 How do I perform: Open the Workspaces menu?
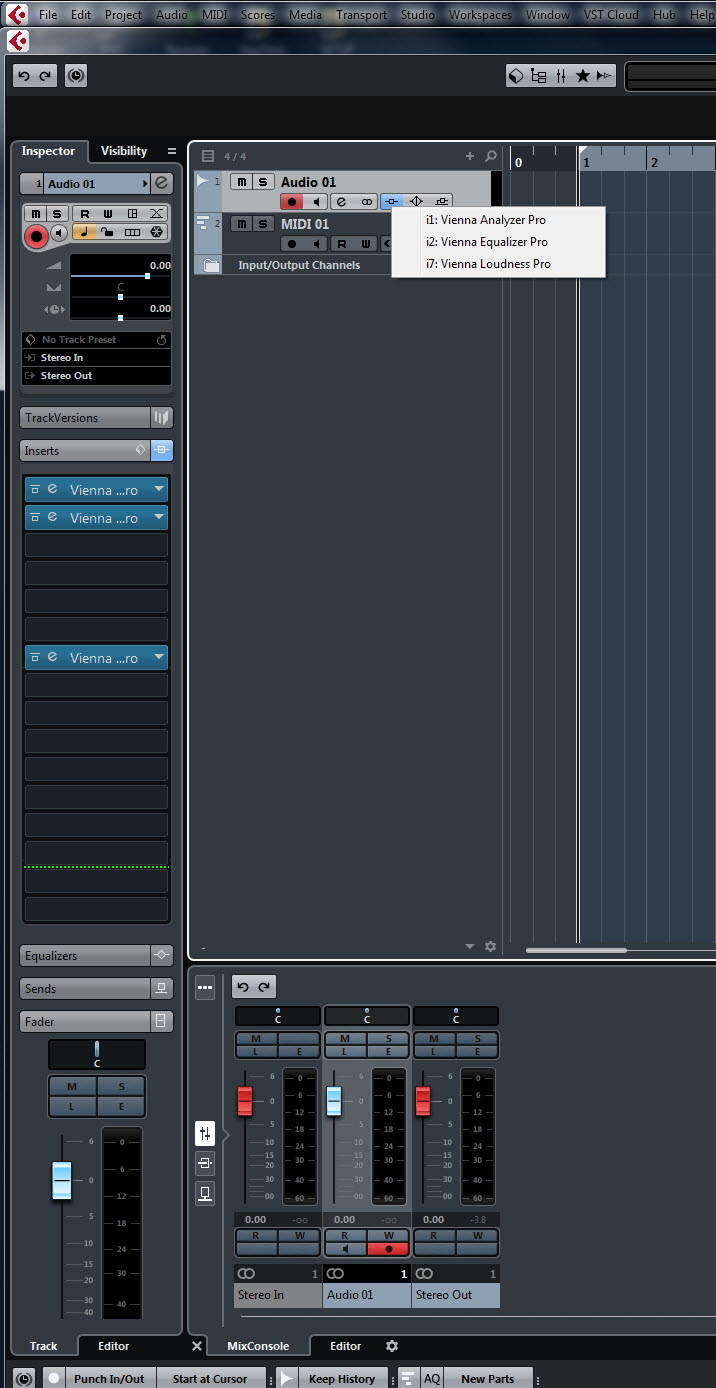click(x=480, y=15)
